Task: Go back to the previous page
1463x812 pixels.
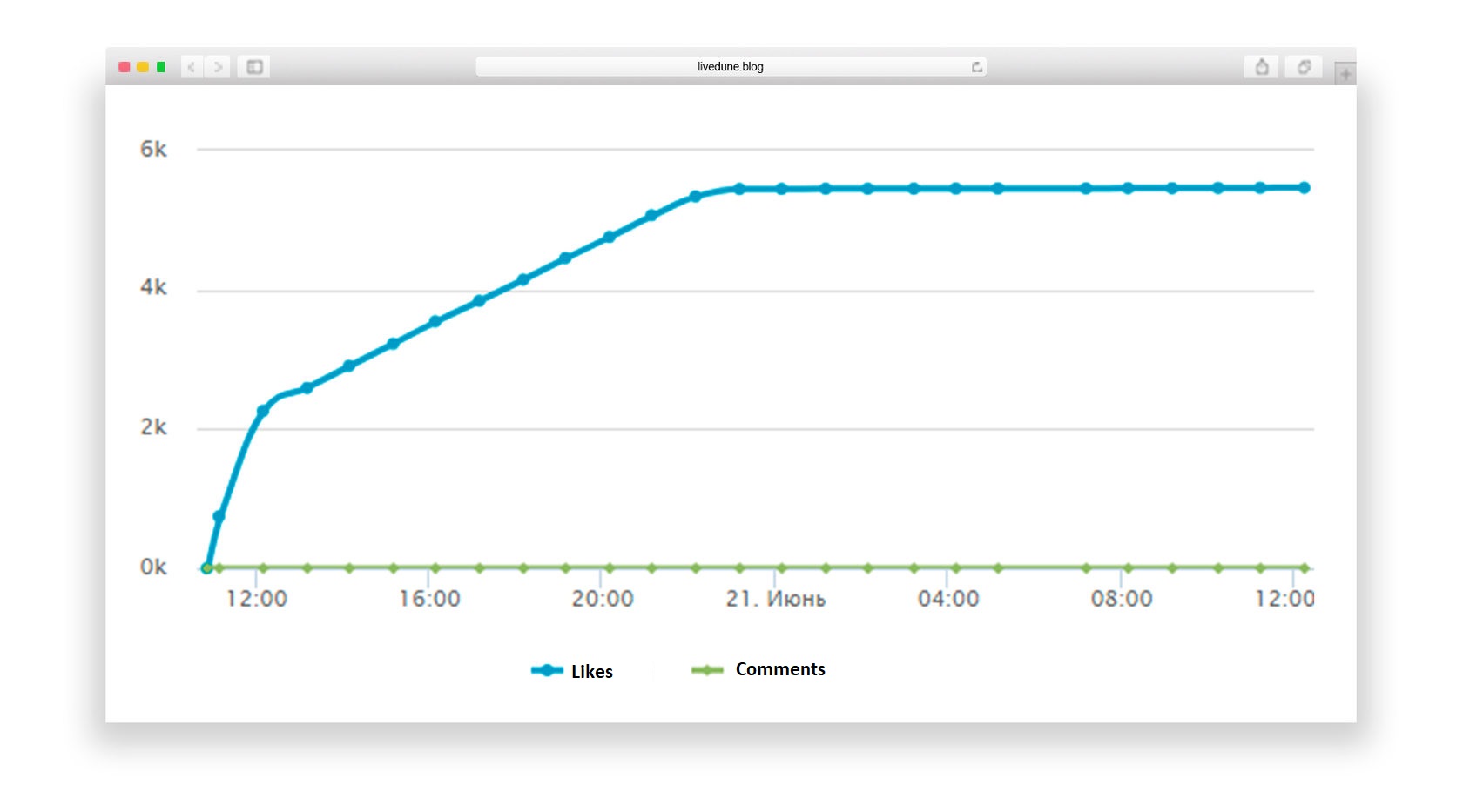Action: click(x=192, y=67)
